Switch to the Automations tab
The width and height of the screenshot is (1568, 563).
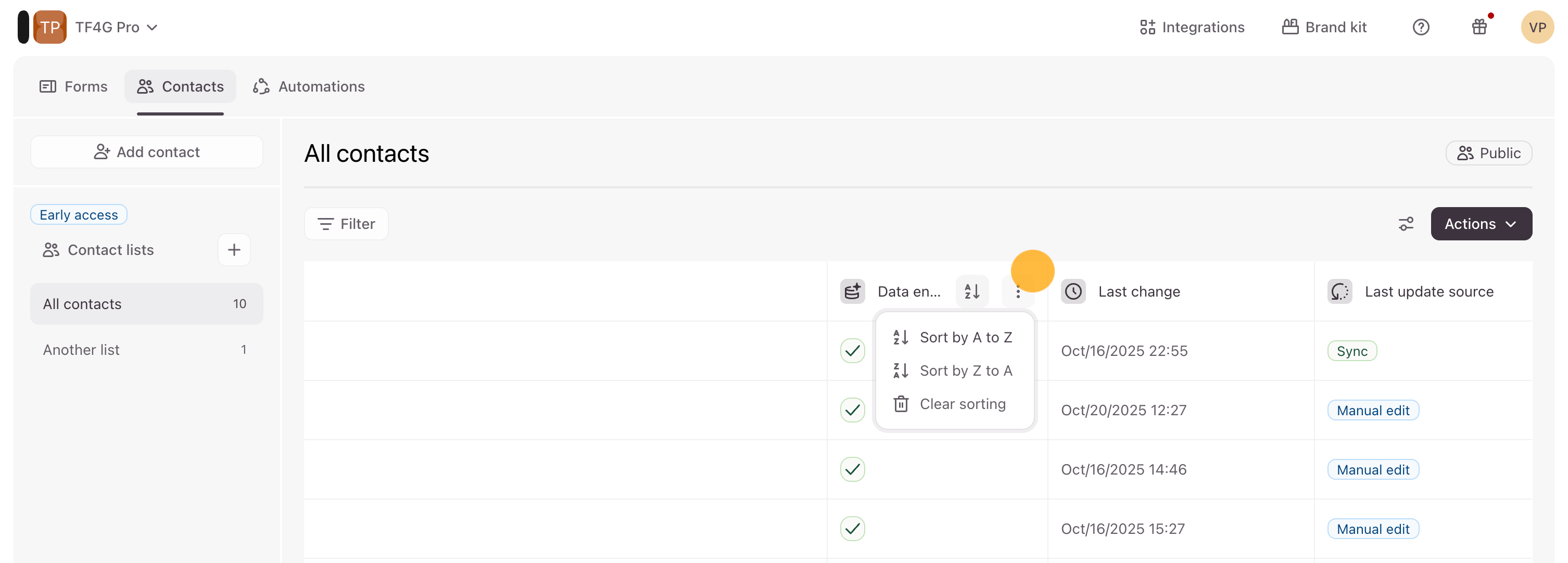309,86
